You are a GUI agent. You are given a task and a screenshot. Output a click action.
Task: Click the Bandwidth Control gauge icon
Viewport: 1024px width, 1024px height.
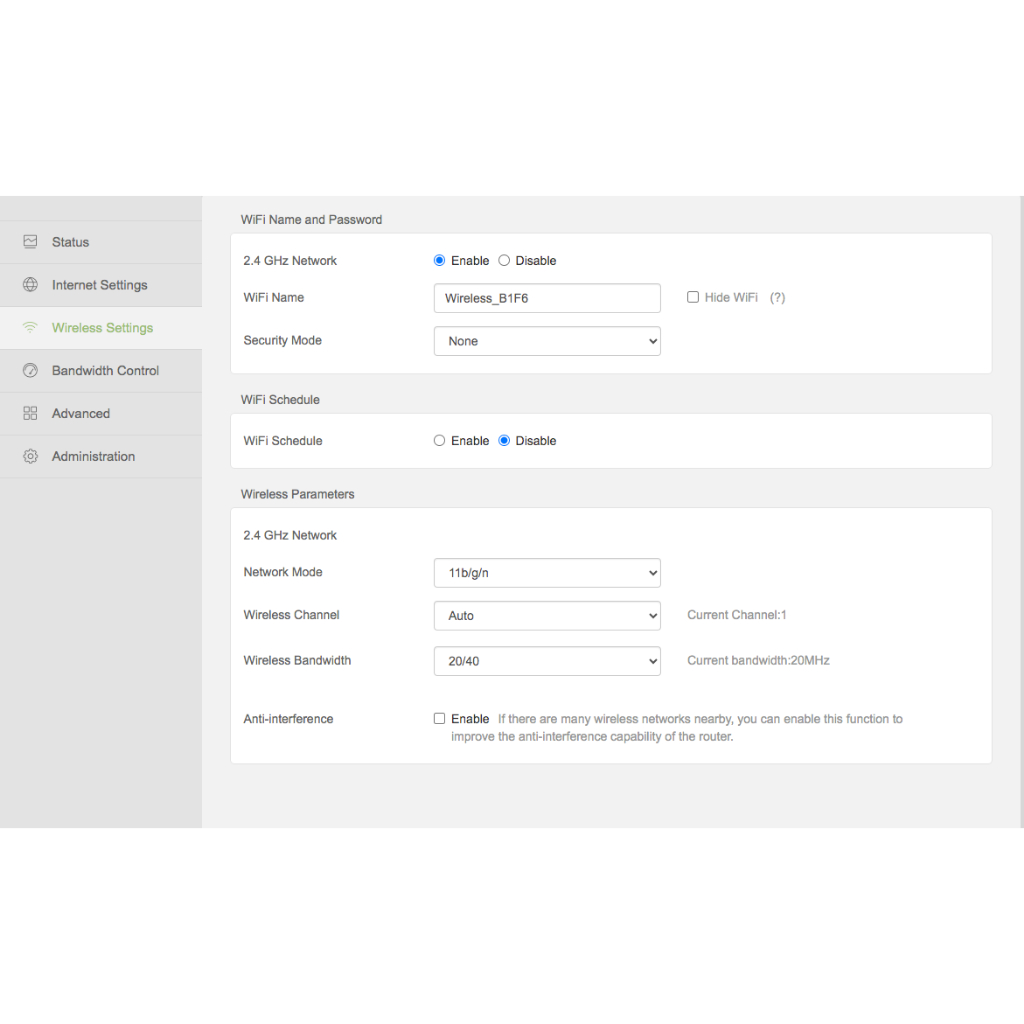(30, 370)
